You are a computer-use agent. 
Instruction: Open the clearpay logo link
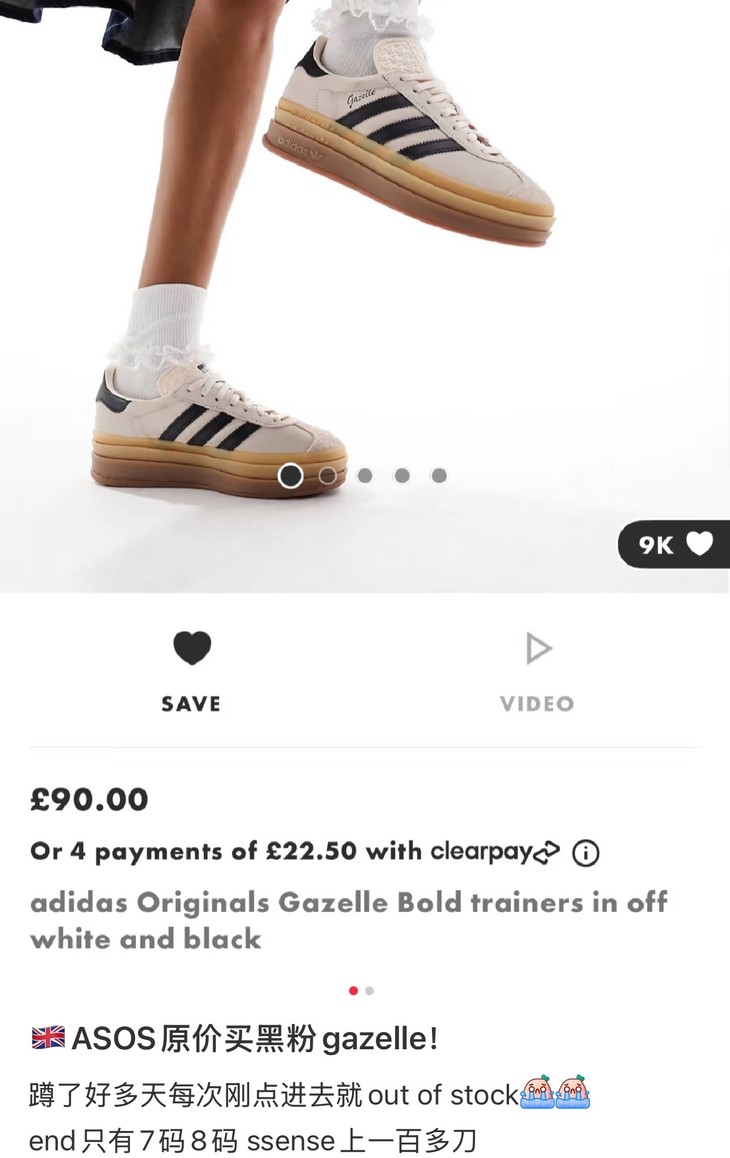tap(495, 852)
